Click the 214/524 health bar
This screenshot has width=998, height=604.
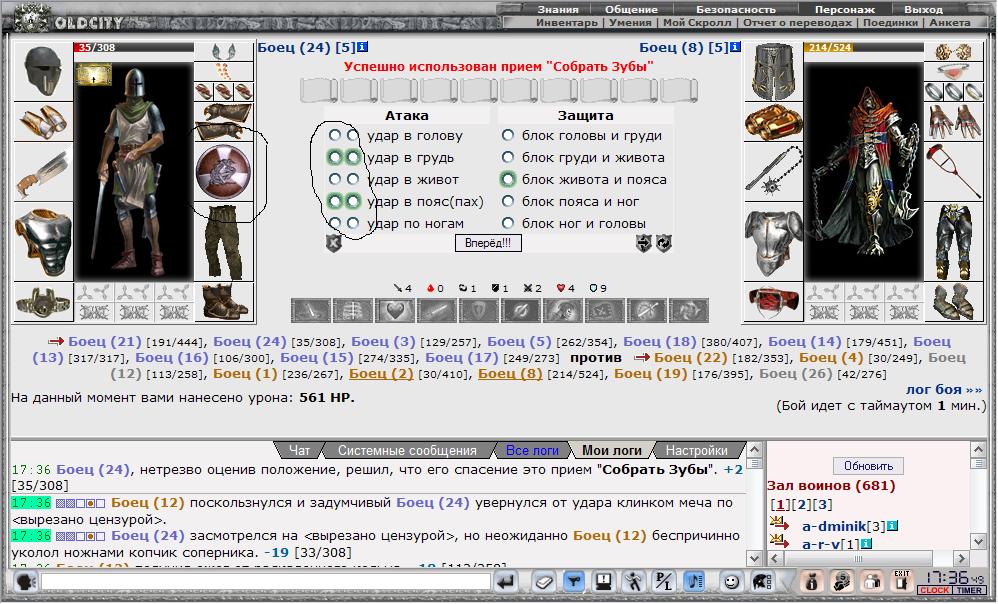coord(864,47)
